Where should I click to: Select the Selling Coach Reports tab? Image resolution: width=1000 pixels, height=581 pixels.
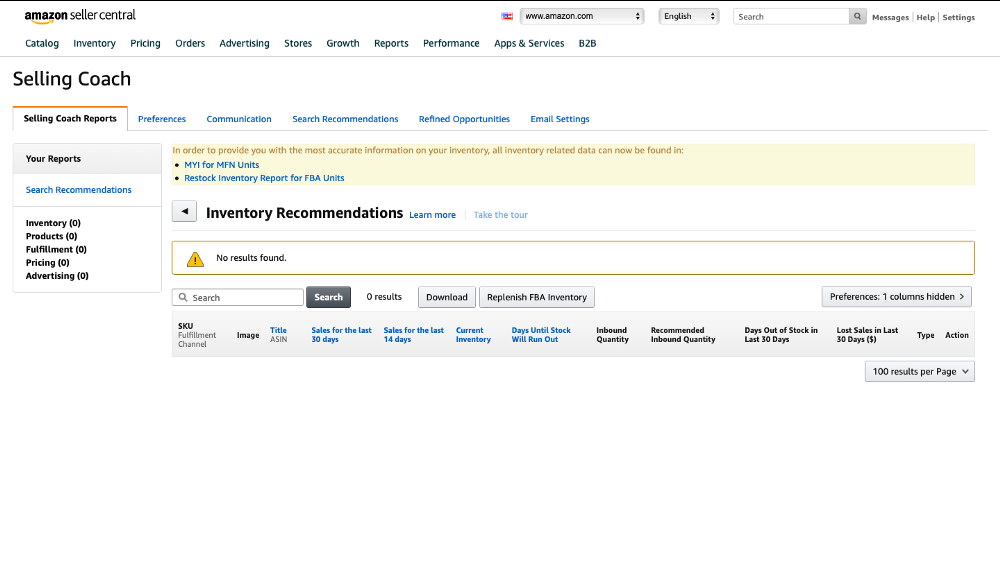(70, 119)
